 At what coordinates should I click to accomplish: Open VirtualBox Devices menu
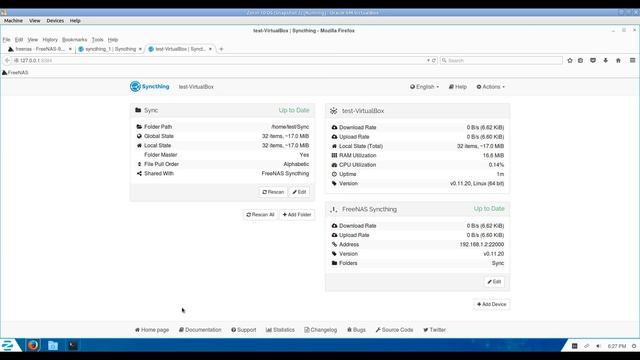coord(55,20)
